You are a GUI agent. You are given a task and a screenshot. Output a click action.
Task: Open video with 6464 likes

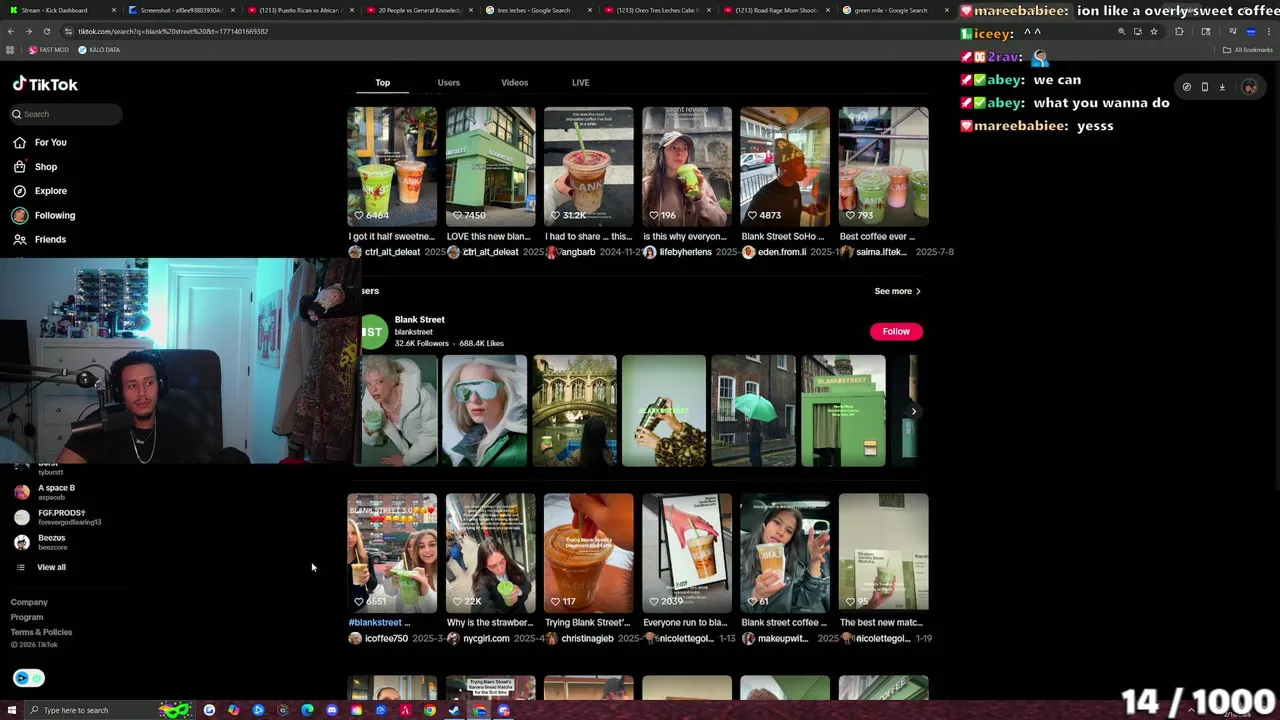tap(392, 166)
